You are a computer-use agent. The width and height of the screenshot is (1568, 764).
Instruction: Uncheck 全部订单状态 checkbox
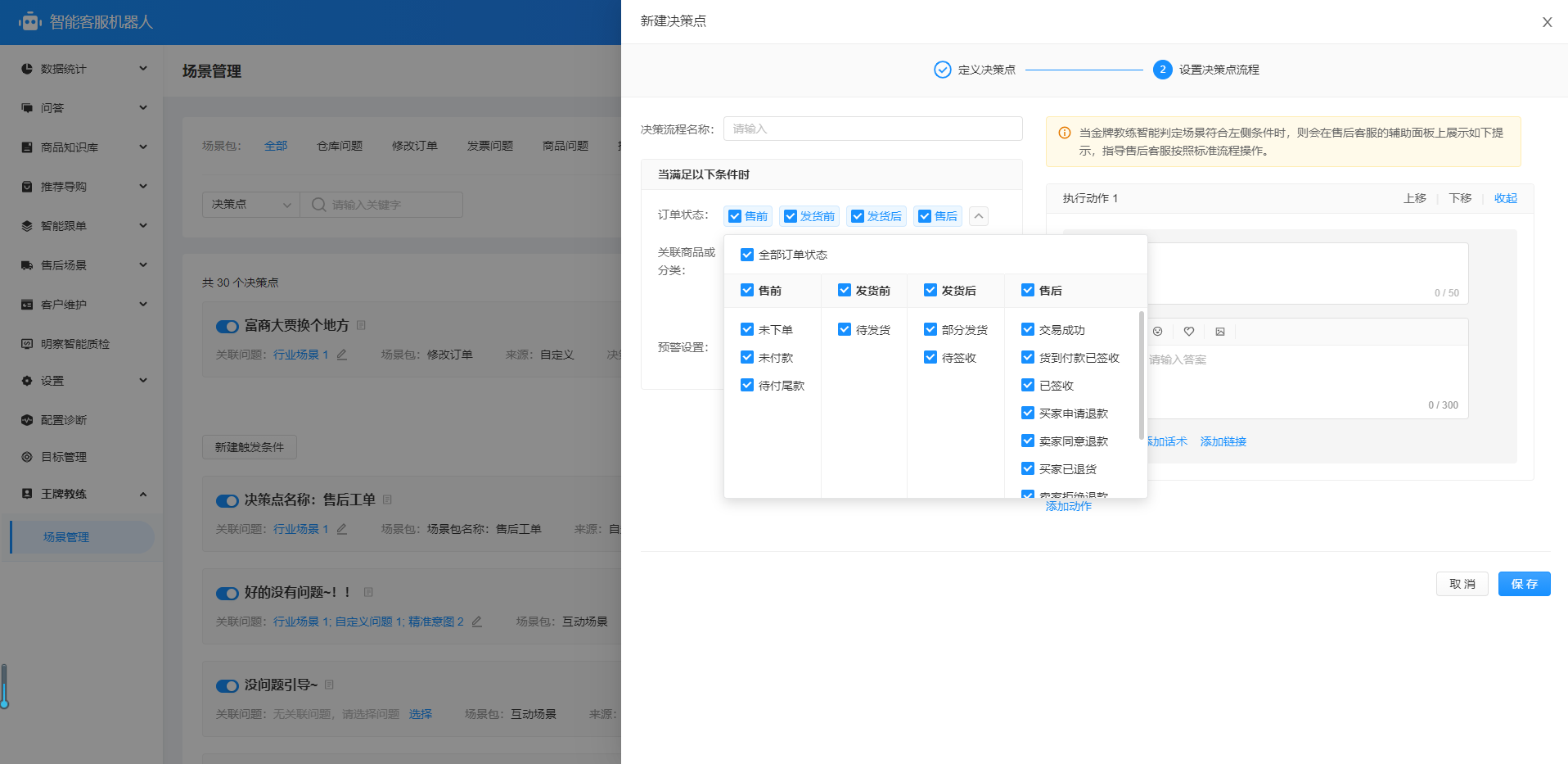tap(747, 255)
